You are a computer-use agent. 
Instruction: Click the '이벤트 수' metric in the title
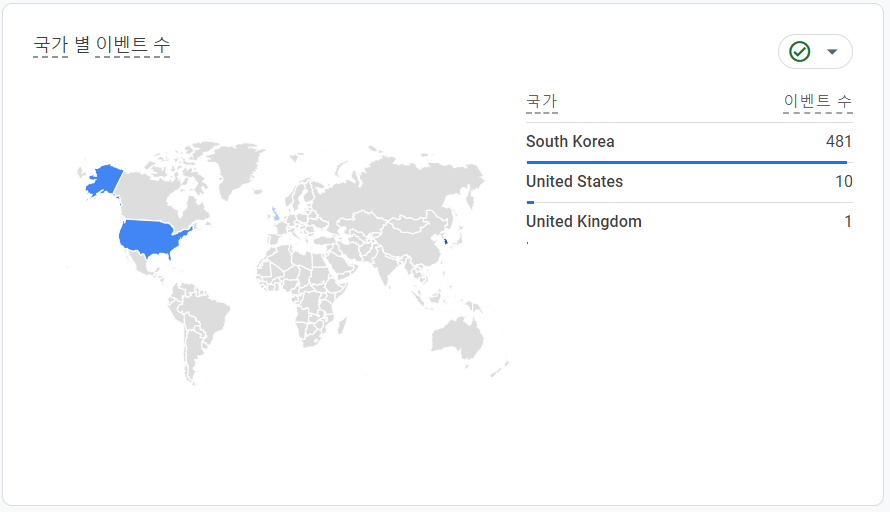click(x=133, y=45)
